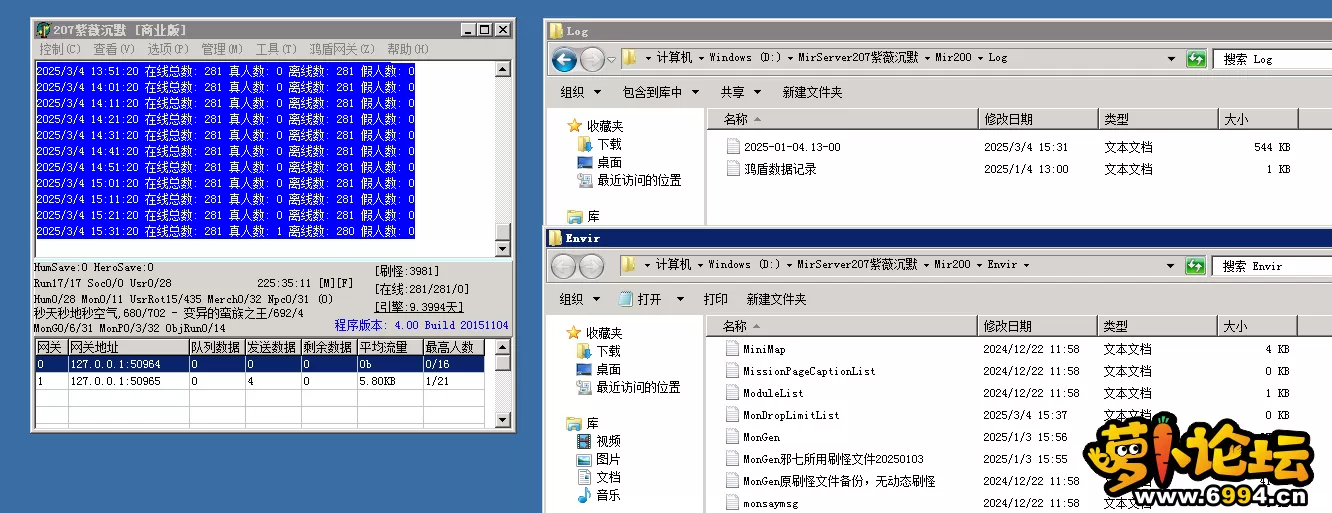Open the 2025-01-04.13-00 log file
The height and width of the screenshot is (513, 1332).
791,147
